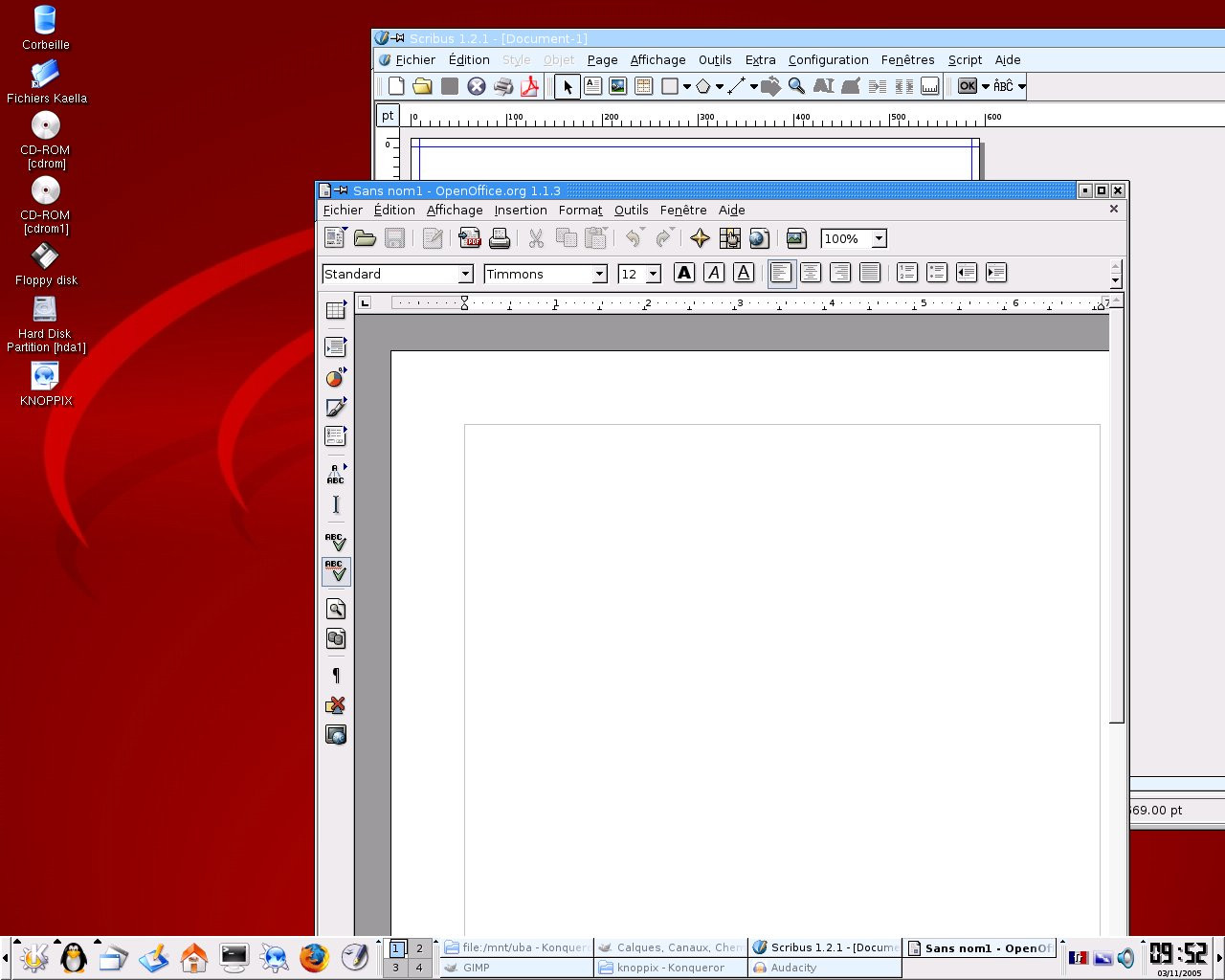Click the Export as PDF icon in OpenOffice
The image size is (1225, 980).
tap(469, 238)
